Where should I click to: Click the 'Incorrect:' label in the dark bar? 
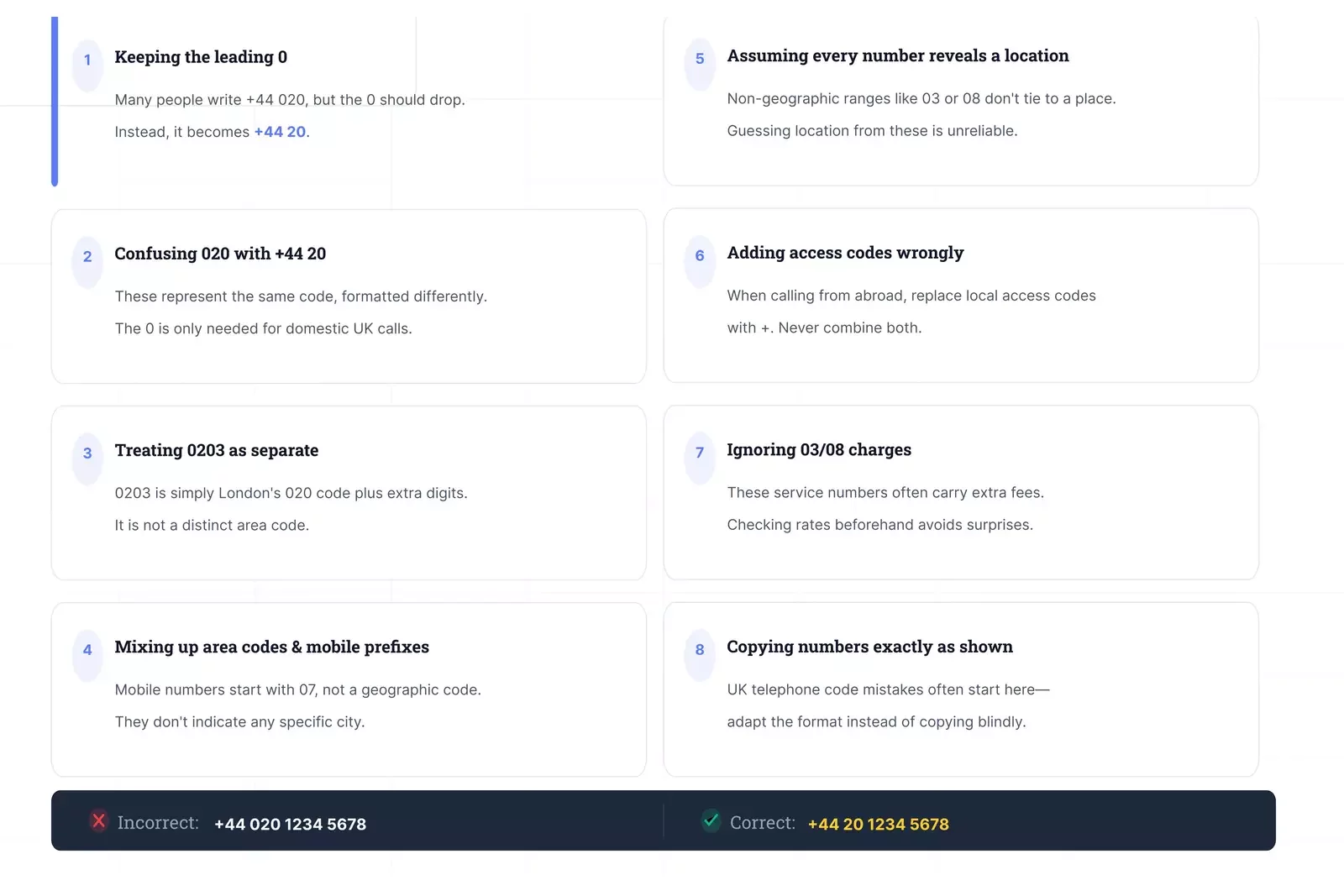(158, 823)
